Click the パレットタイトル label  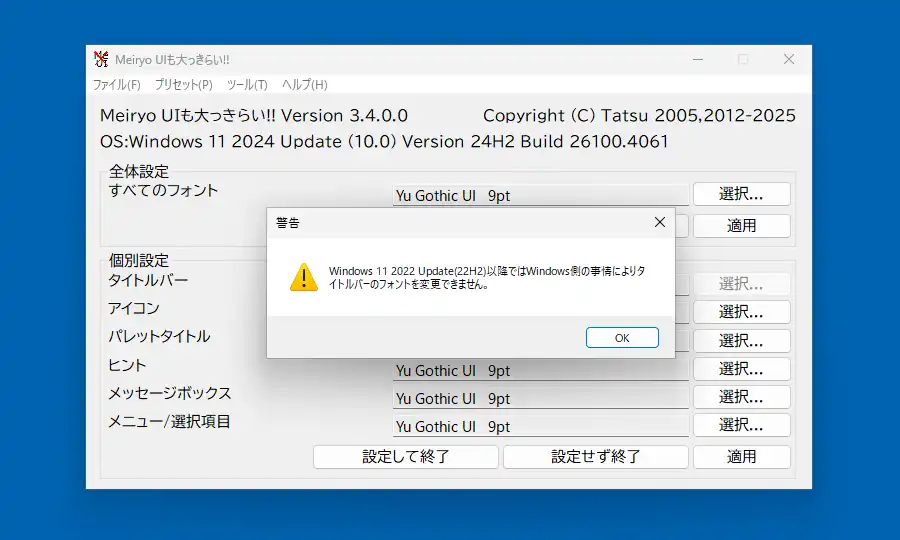(159, 336)
